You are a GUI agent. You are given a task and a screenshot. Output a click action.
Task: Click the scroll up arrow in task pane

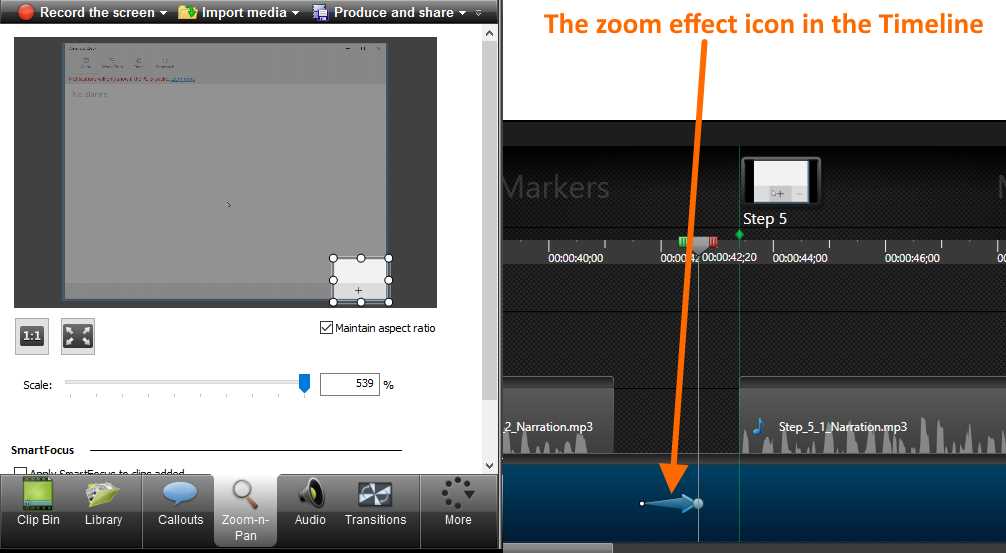point(490,34)
